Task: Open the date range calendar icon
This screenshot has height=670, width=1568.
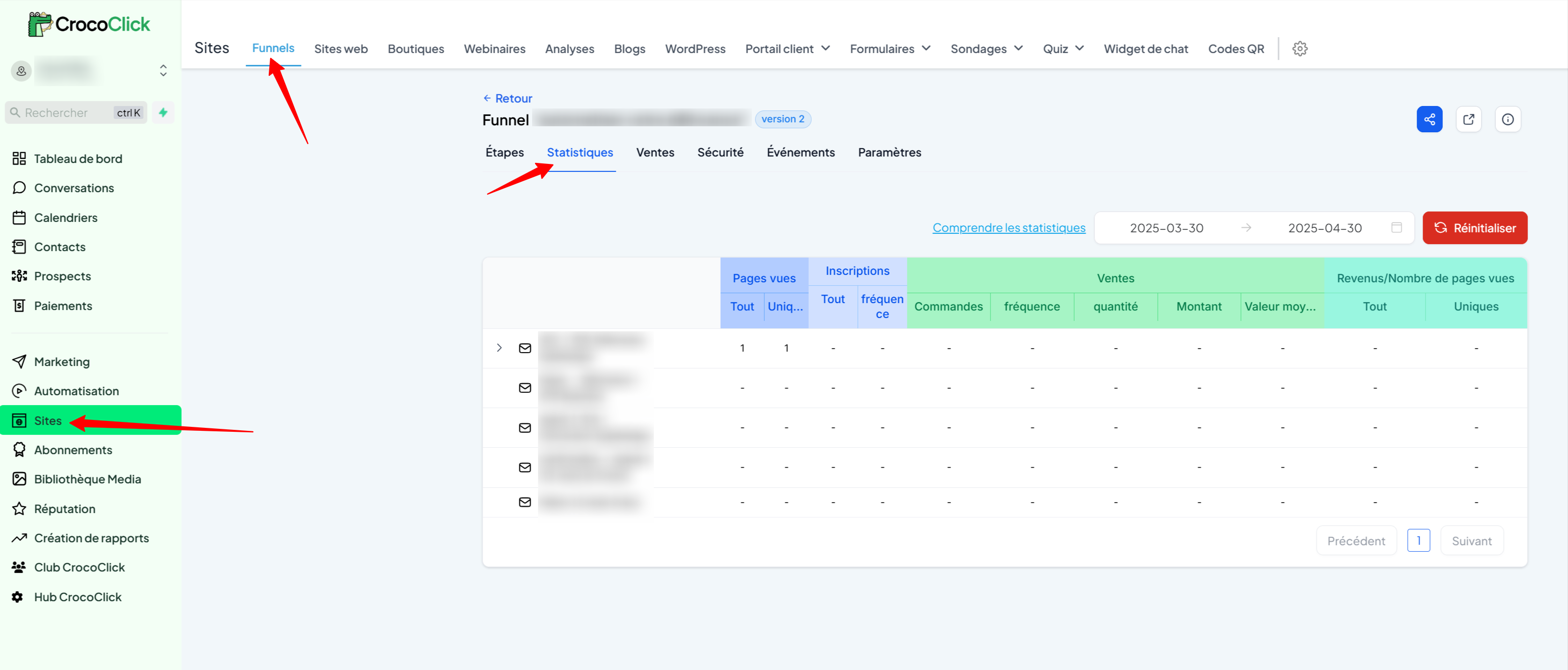Action: pyautogui.click(x=1396, y=228)
